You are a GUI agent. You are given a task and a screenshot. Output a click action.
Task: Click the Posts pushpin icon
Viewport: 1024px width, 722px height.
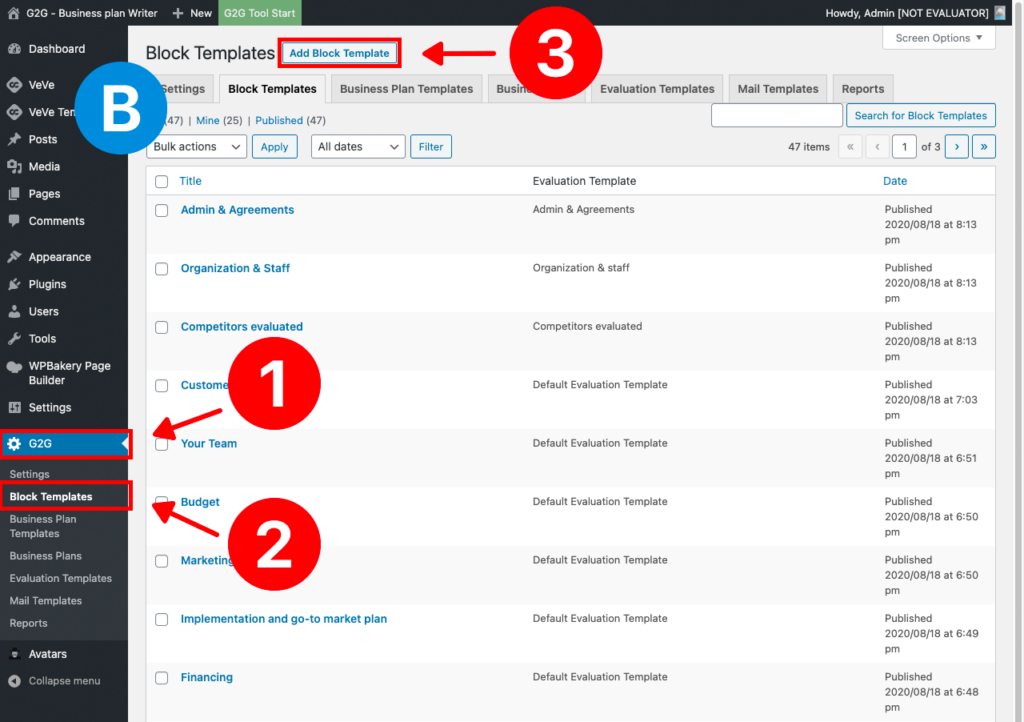click(14, 139)
